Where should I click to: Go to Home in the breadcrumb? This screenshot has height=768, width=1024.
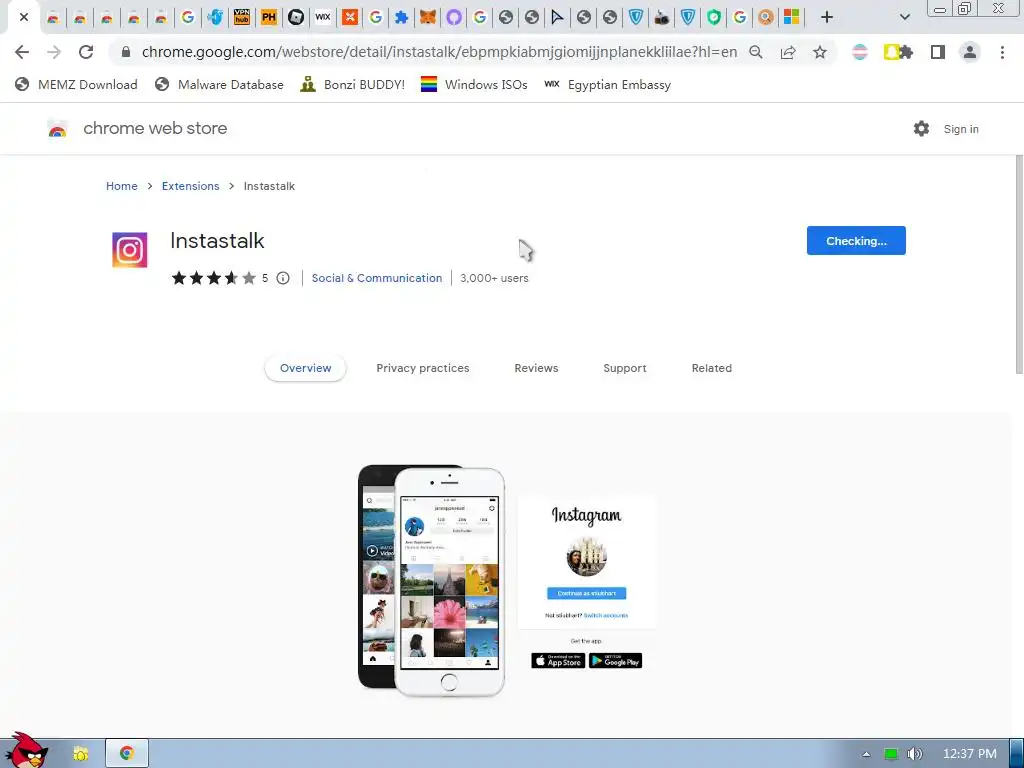[121, 186]
